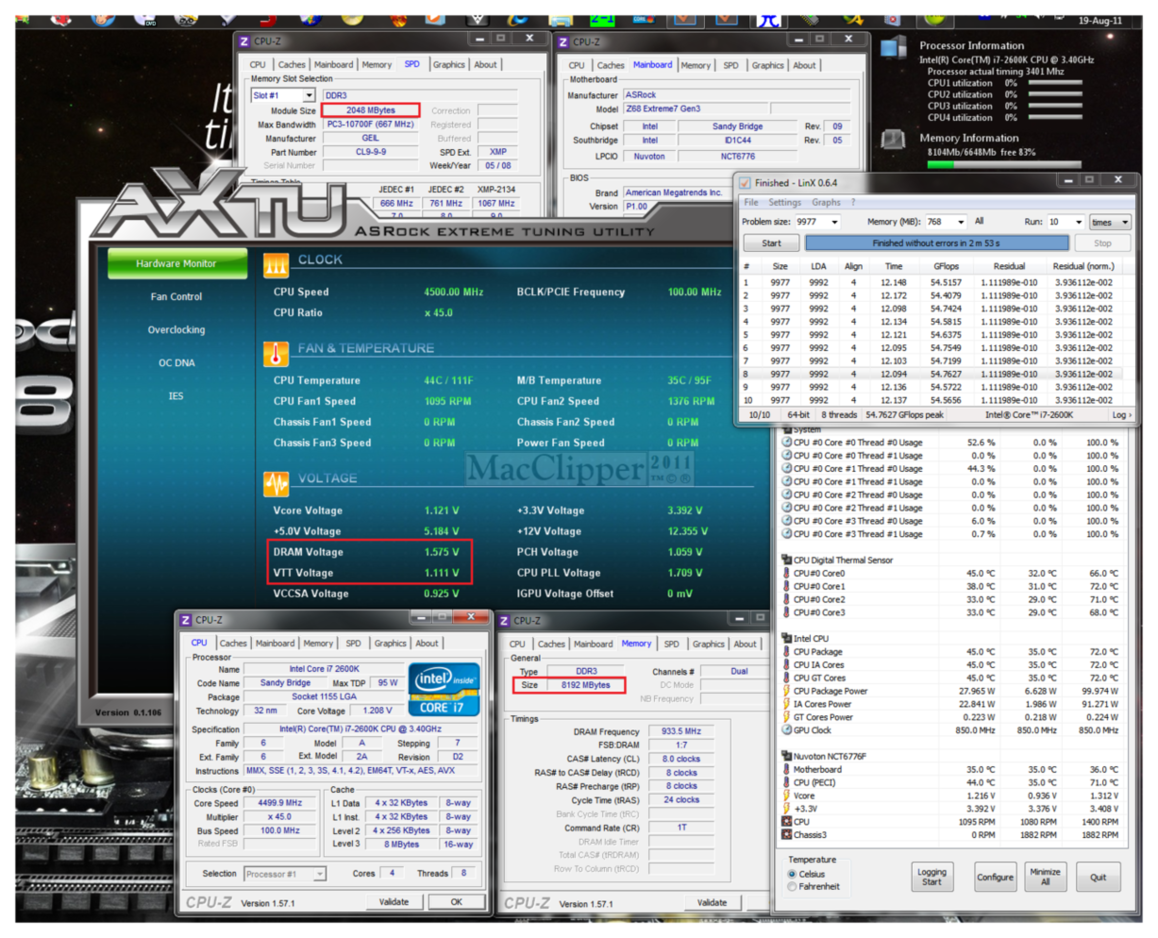The height and width of the screenshot is (938, 1158).
Task: Click the Stop button in LinX
Action: coord(1103,243)
